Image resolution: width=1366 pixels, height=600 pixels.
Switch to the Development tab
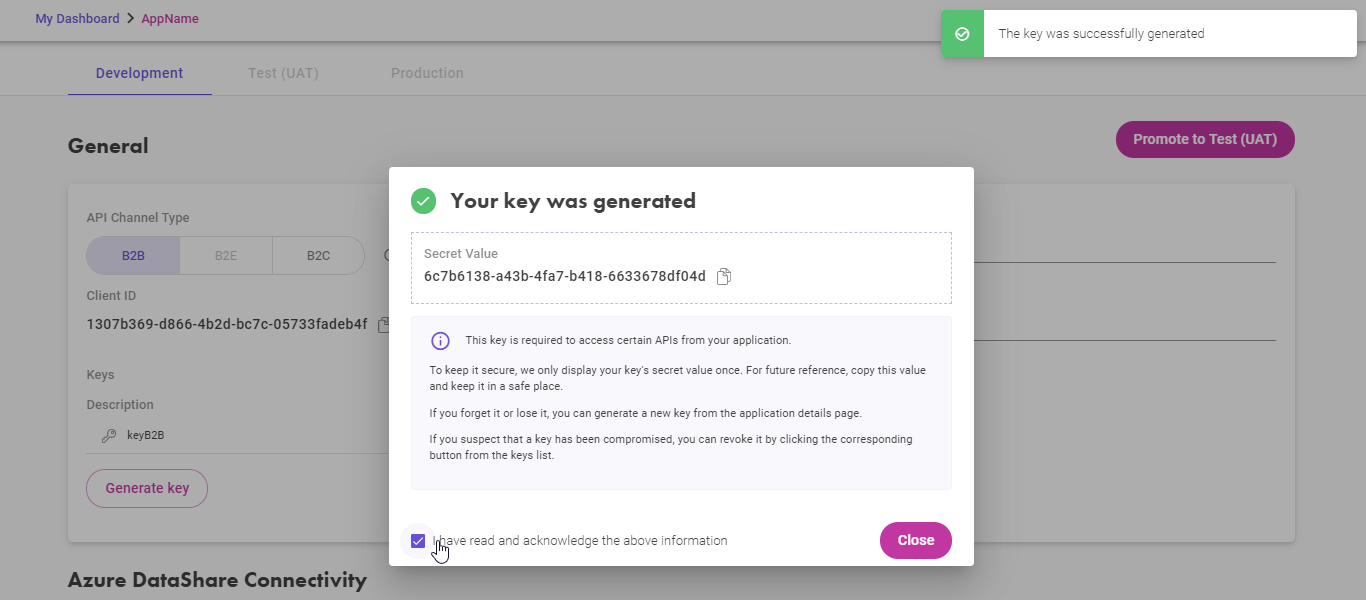[139, 73]
